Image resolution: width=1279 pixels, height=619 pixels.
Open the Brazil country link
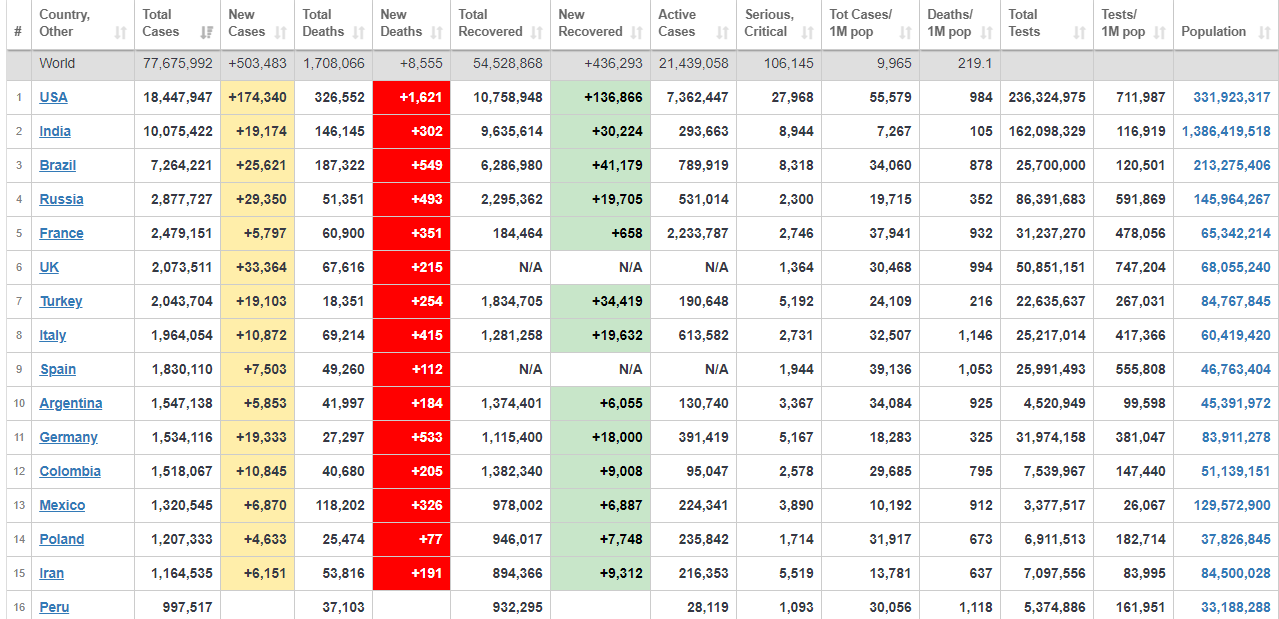click(58, 165)
